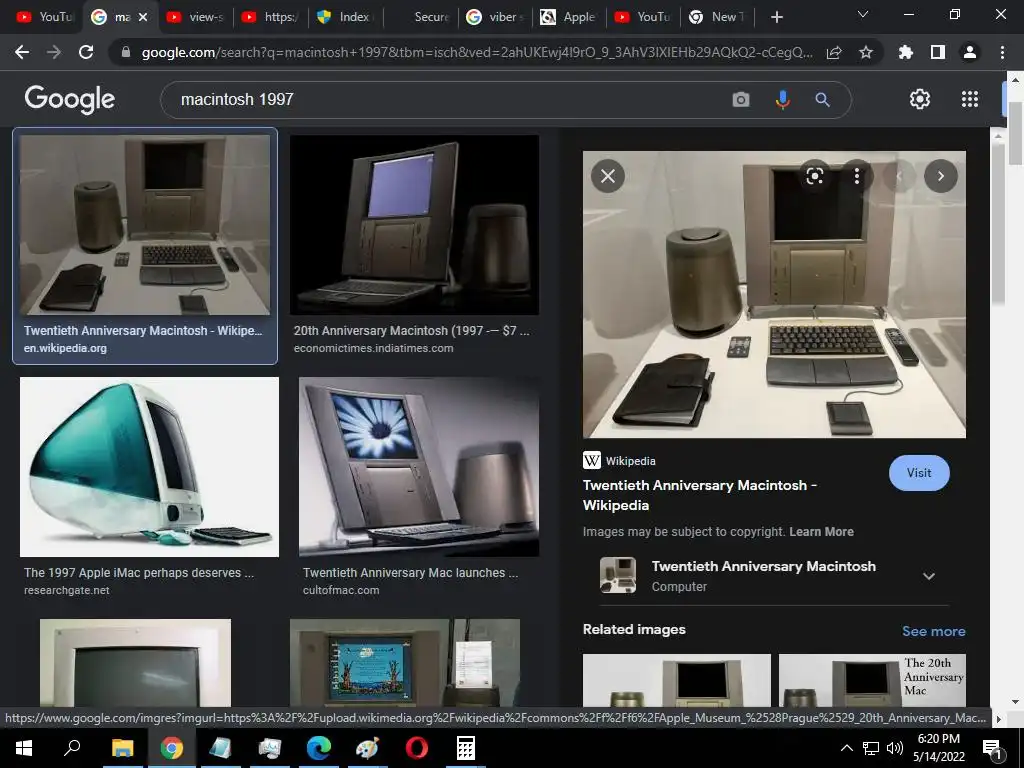Image resolution: width=1024 pixels, height=768 pixels.
Task: Open Opera browser from the taskbar
Action: pos(417,748)
